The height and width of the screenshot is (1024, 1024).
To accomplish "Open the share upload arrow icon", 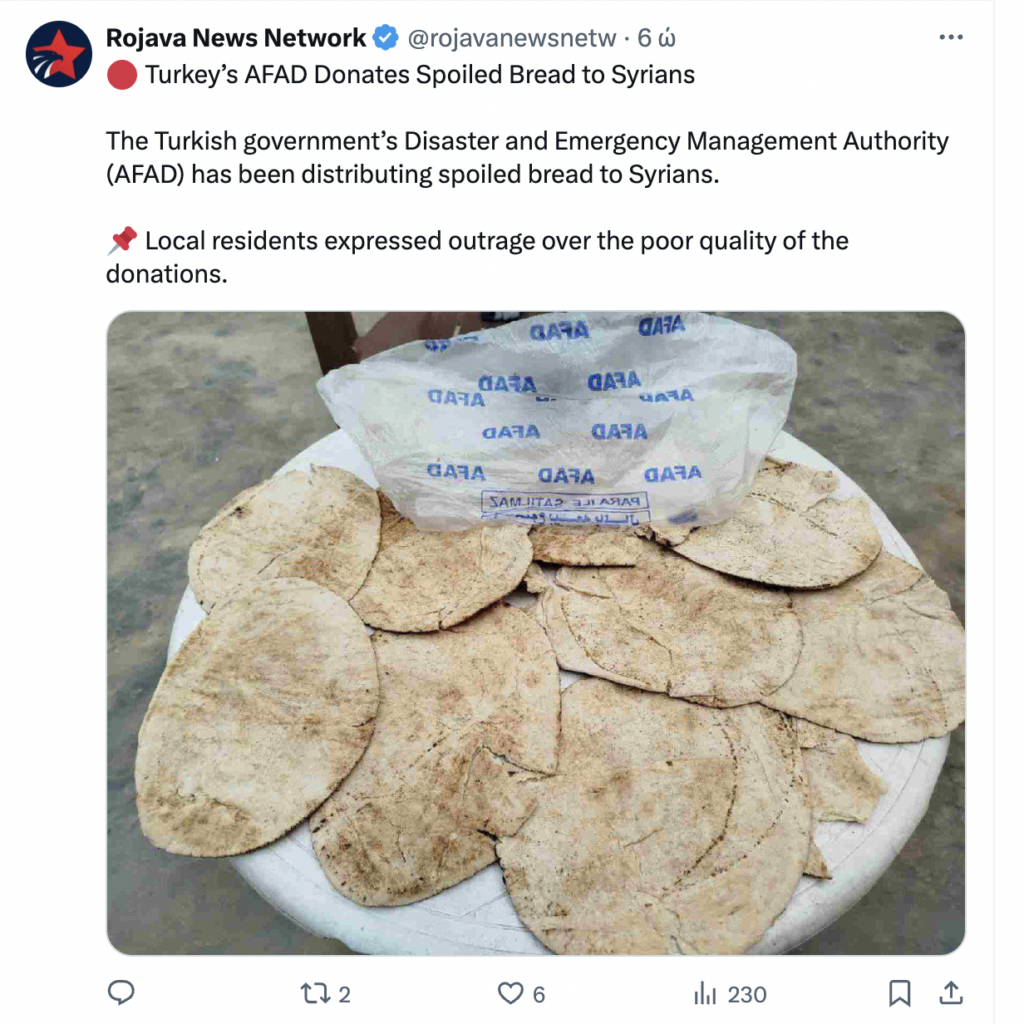I will tap(951, 993).
